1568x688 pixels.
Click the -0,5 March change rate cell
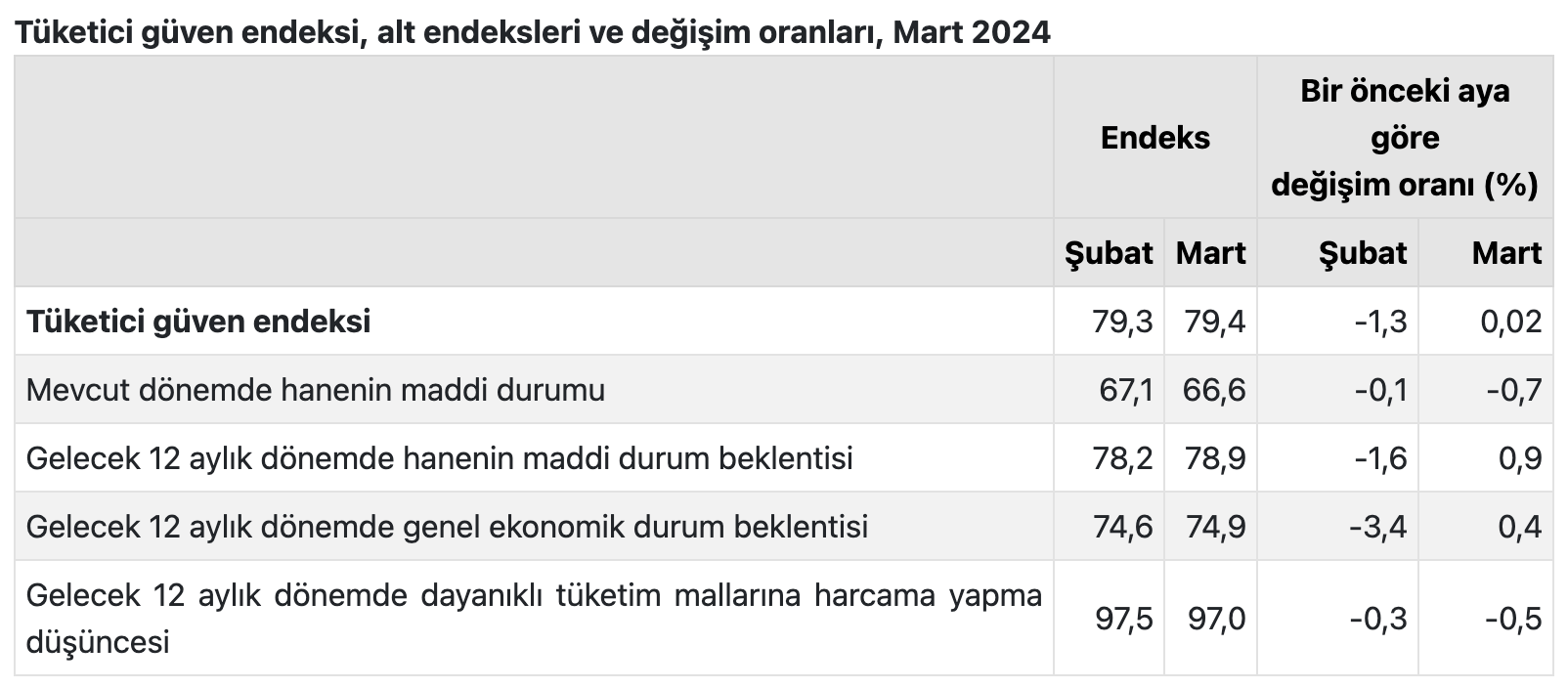(x=1514, y=619)
